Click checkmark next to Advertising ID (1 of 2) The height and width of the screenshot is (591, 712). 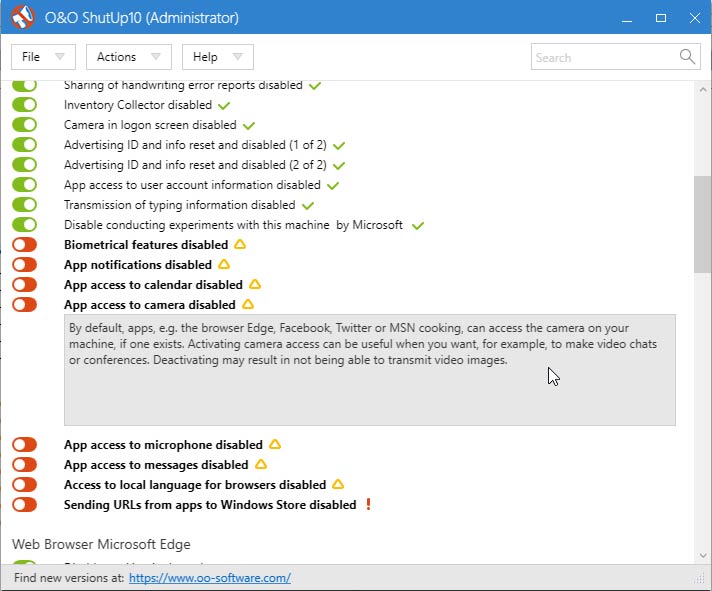[339, 146]
